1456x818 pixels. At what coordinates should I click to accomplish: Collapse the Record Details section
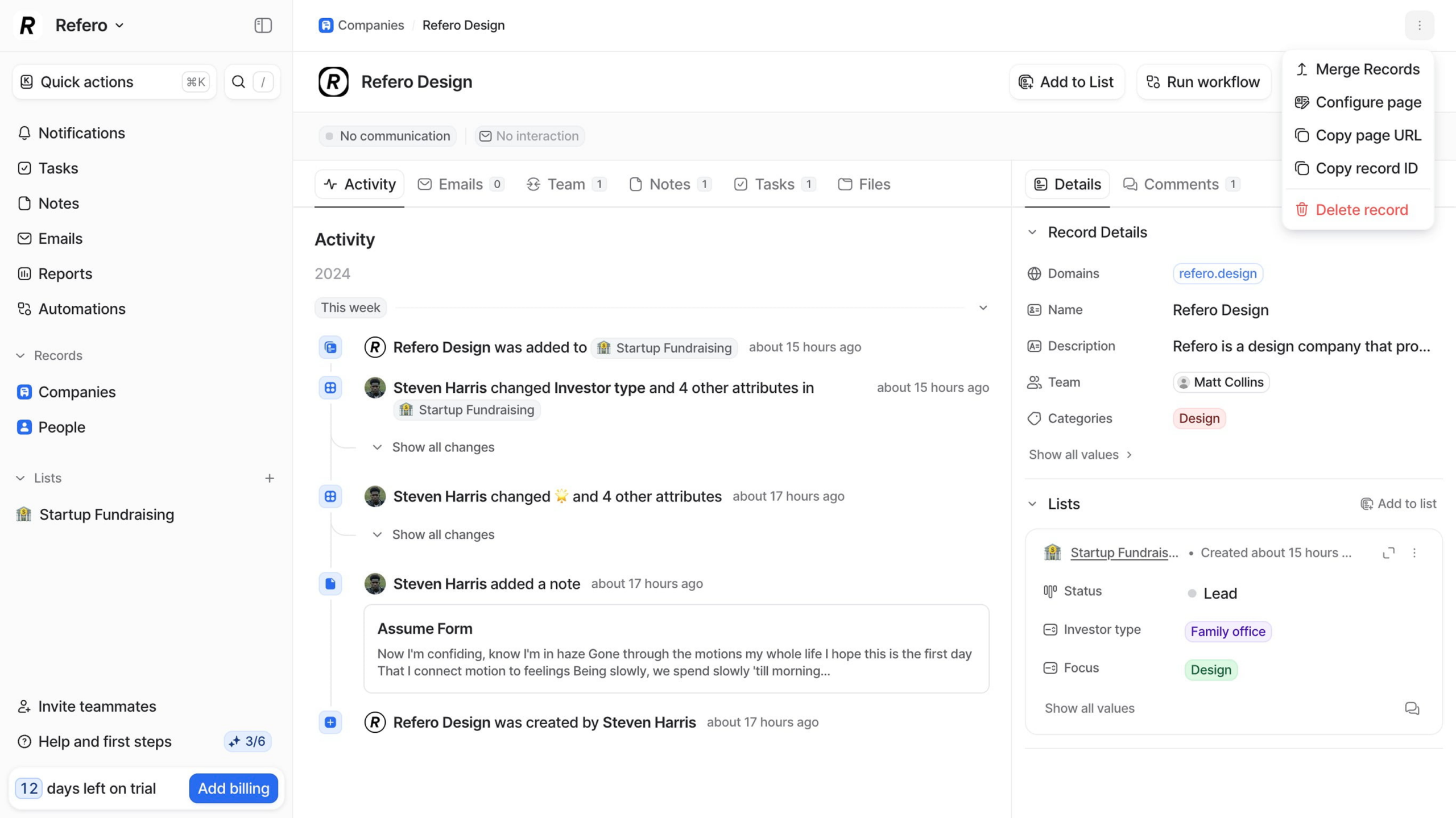tap(1032, 232)
